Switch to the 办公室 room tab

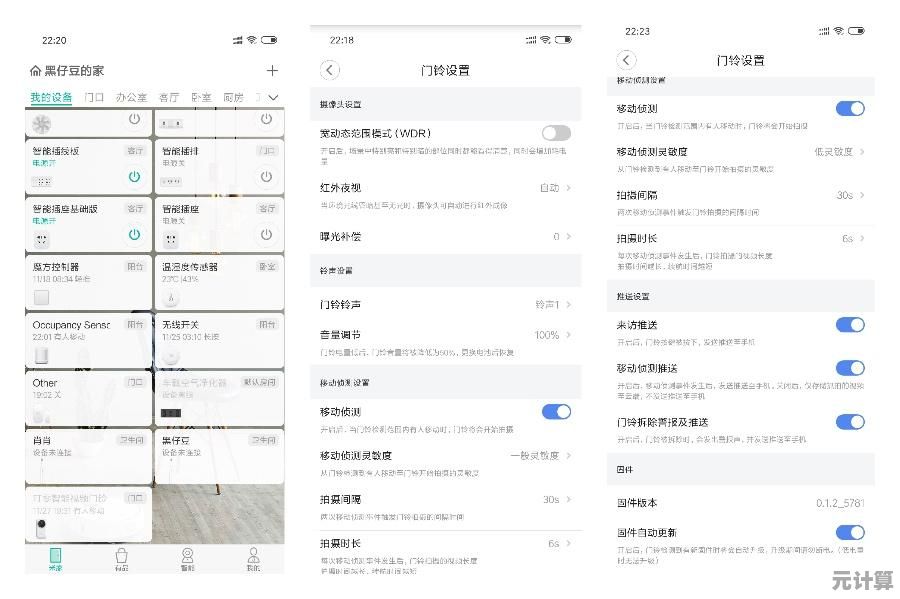[x=131, y=98]
